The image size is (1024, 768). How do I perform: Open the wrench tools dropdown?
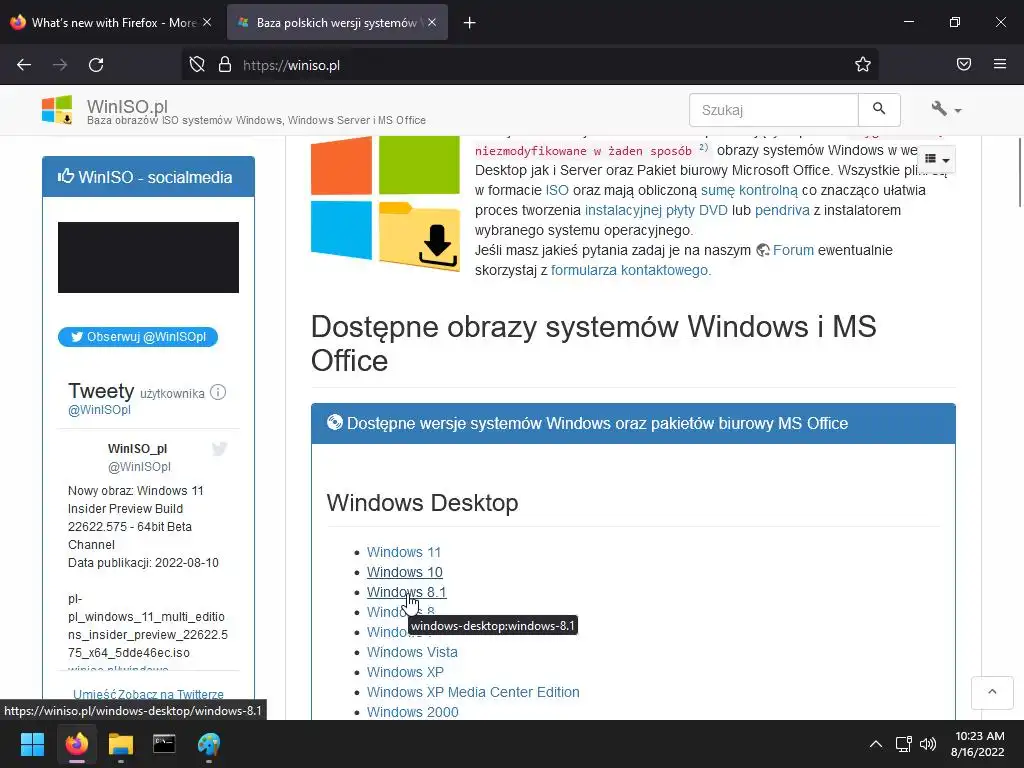[946, 109]
